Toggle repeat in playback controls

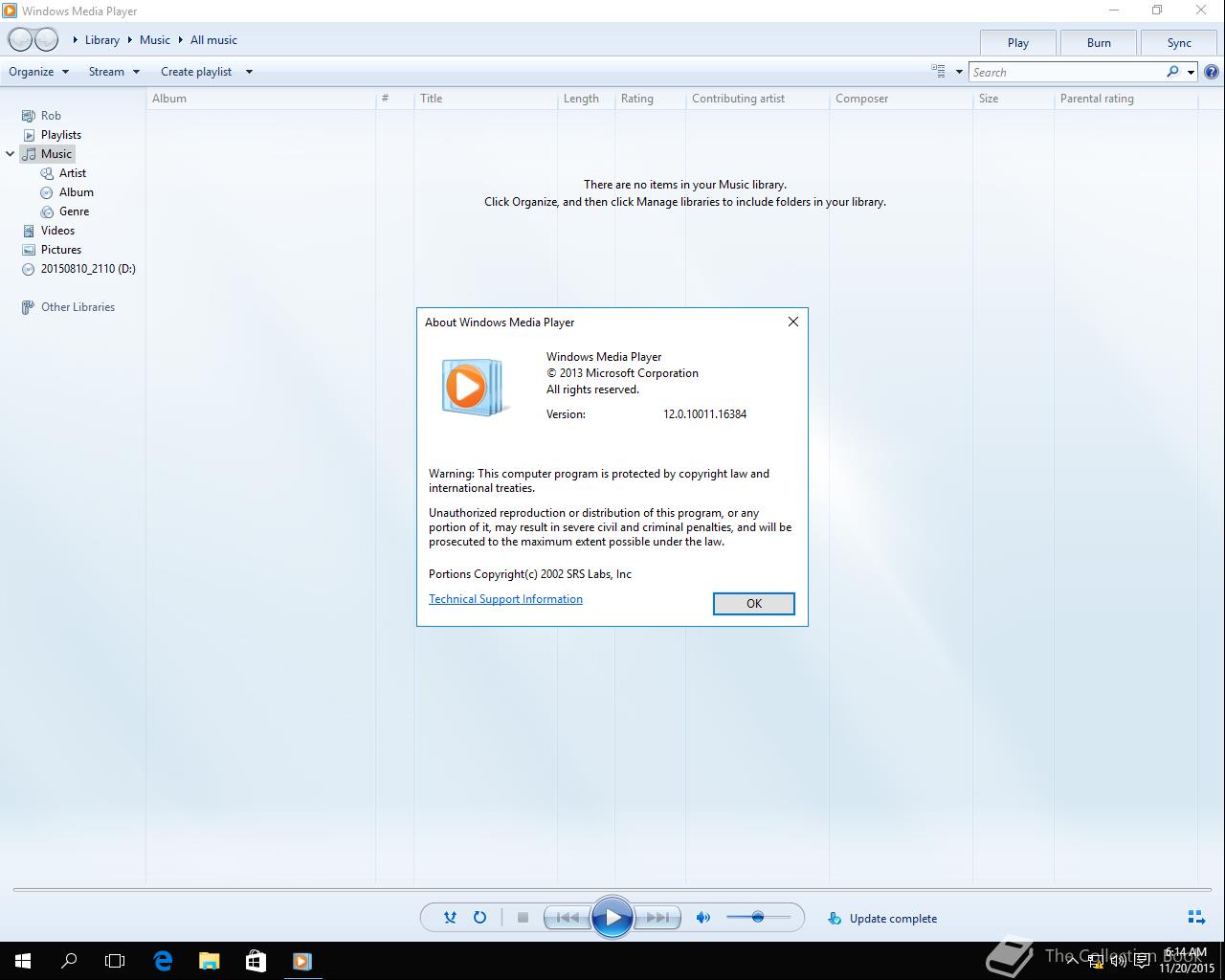tap(479, 918)
